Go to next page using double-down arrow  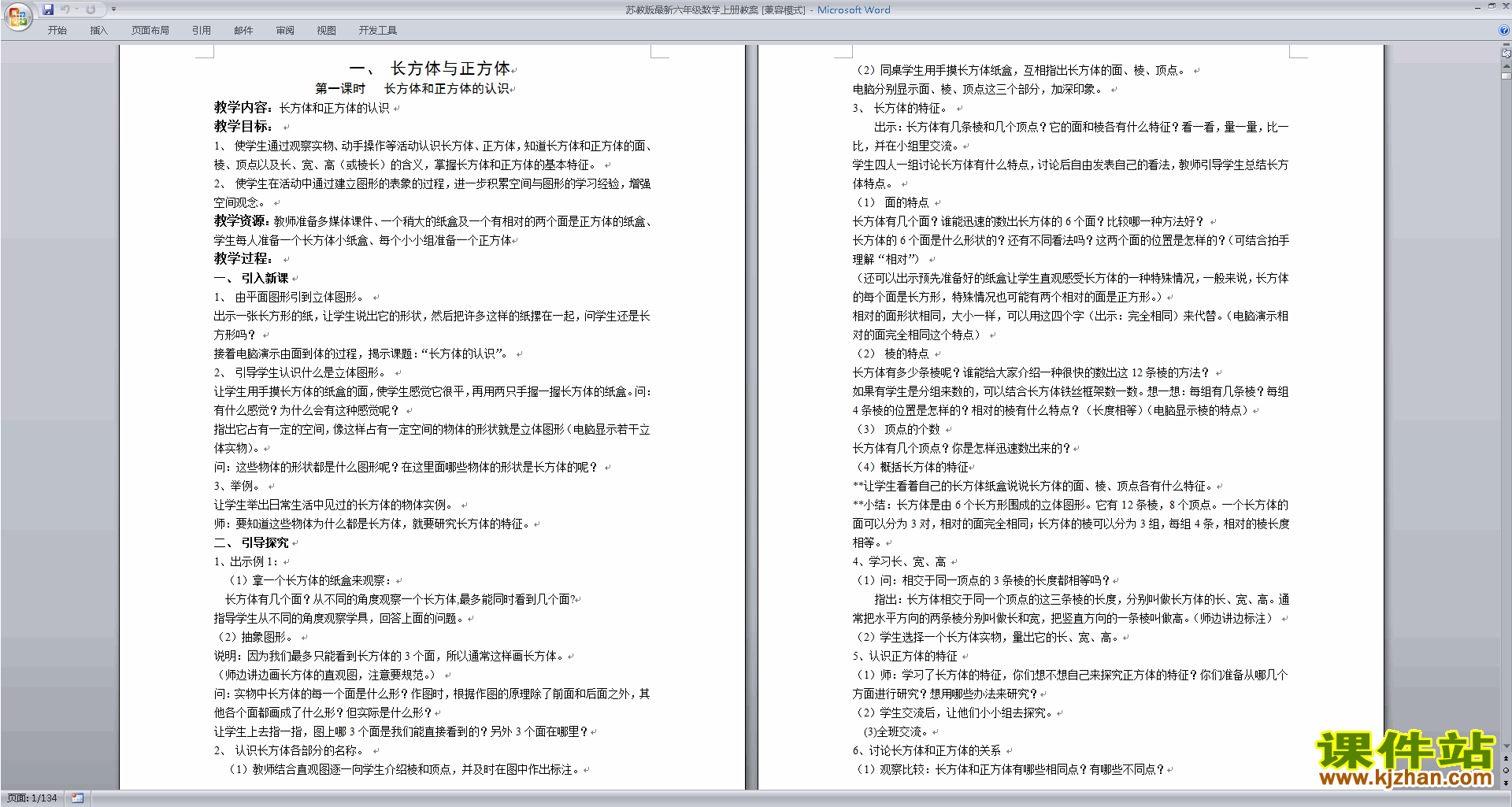[1506, 783]
